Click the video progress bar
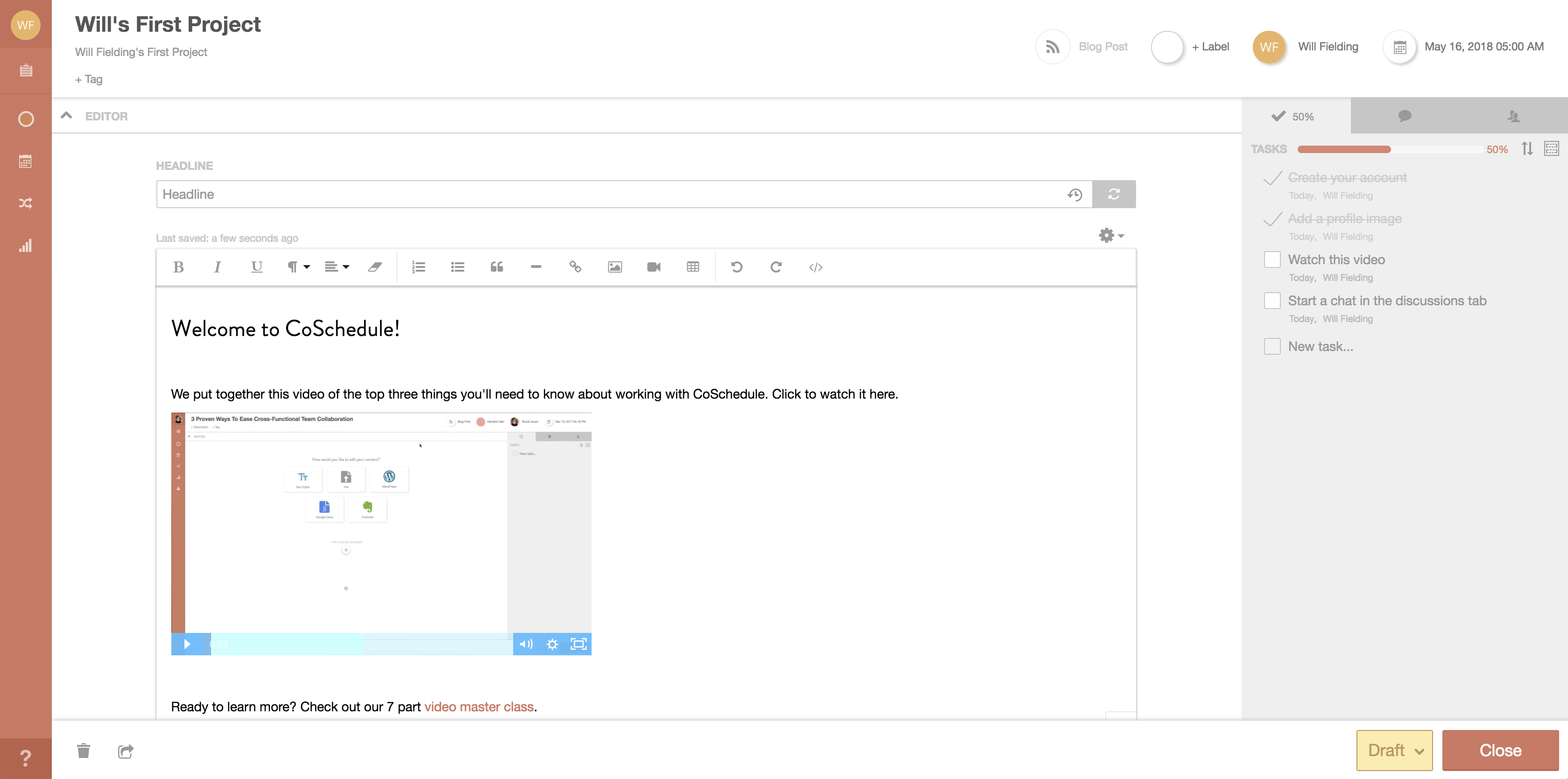Image resolution: width=1568 pixels, height=779 pixels. [361, 644]
